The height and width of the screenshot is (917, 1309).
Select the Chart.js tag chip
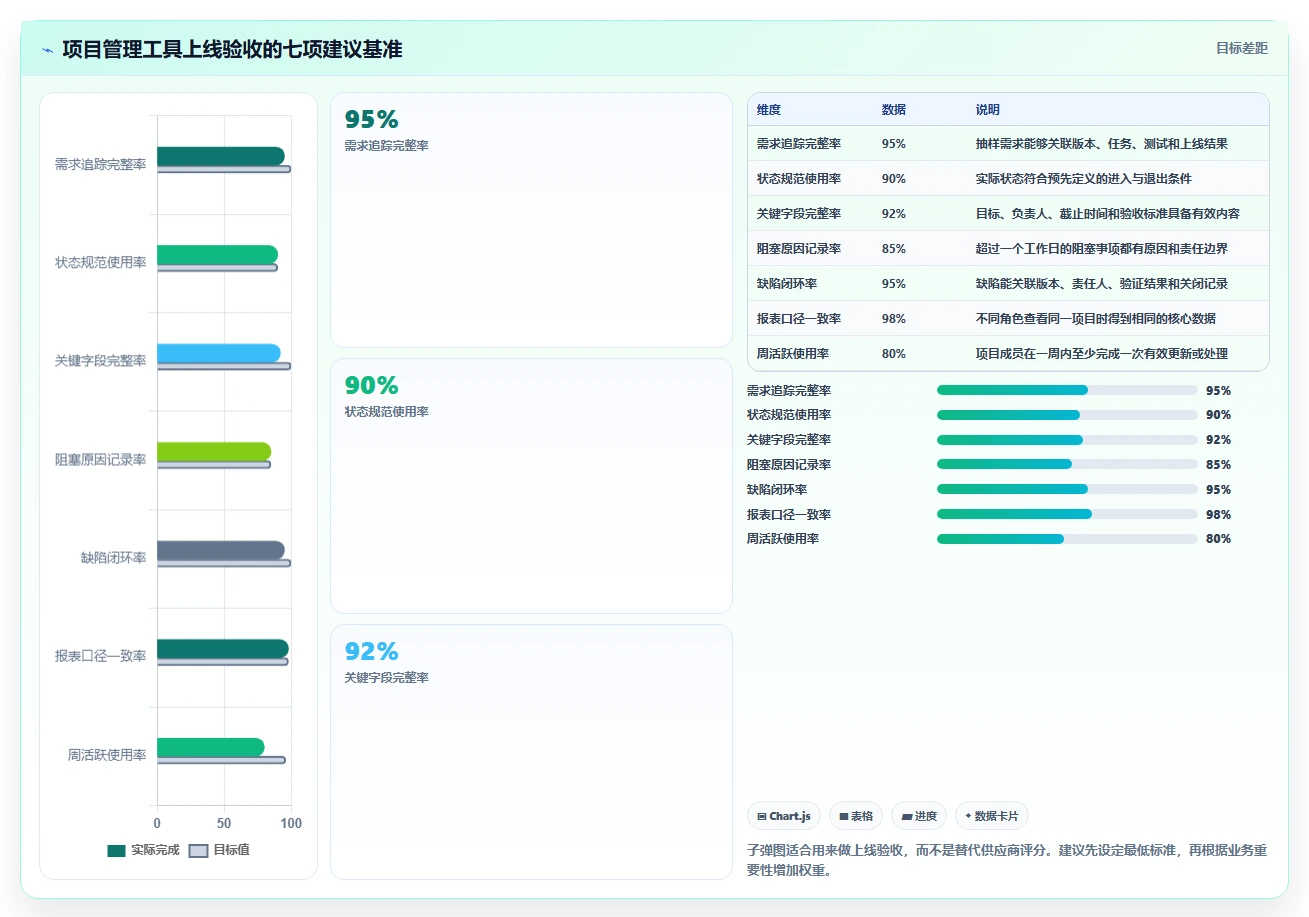pyautogui.click(x=783, y=816)
